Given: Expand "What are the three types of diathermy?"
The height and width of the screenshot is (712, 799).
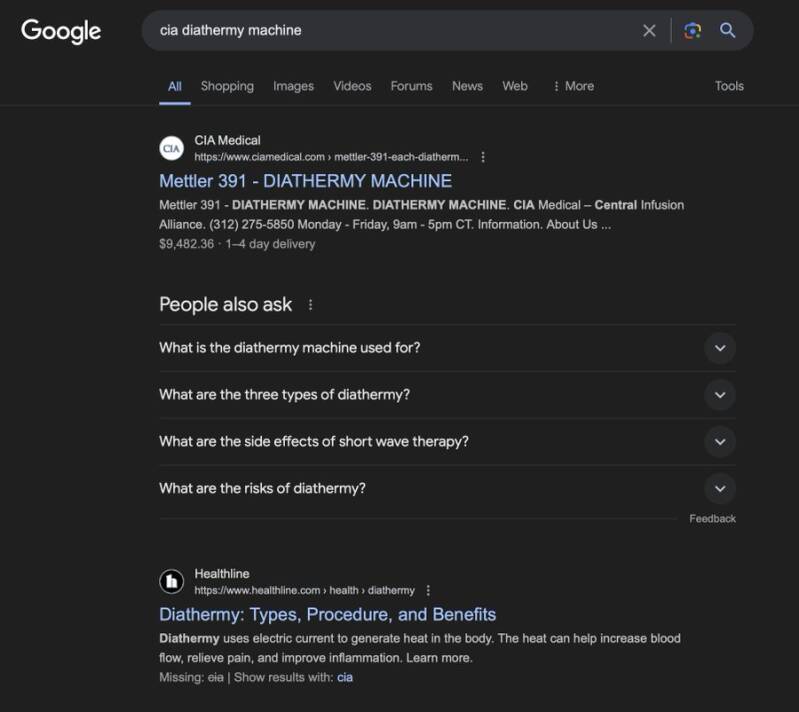Looking at the screenshot, I should coord(719,395).
